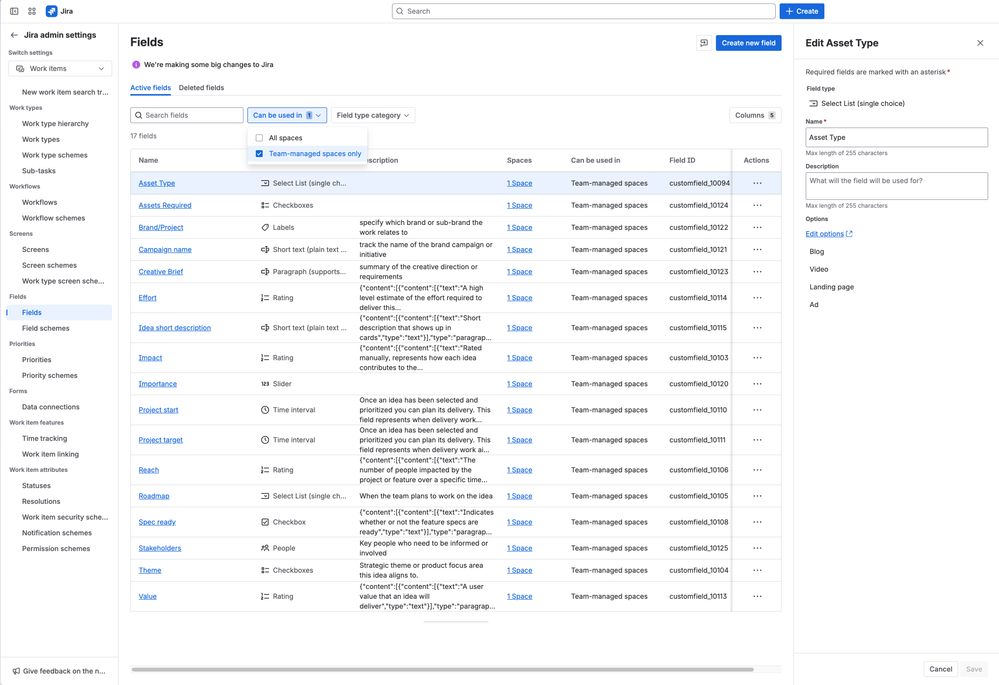The width and height of the screenshot is (999, 685).
Task: Open the Spec ready field link
Action: pos(157,522)
